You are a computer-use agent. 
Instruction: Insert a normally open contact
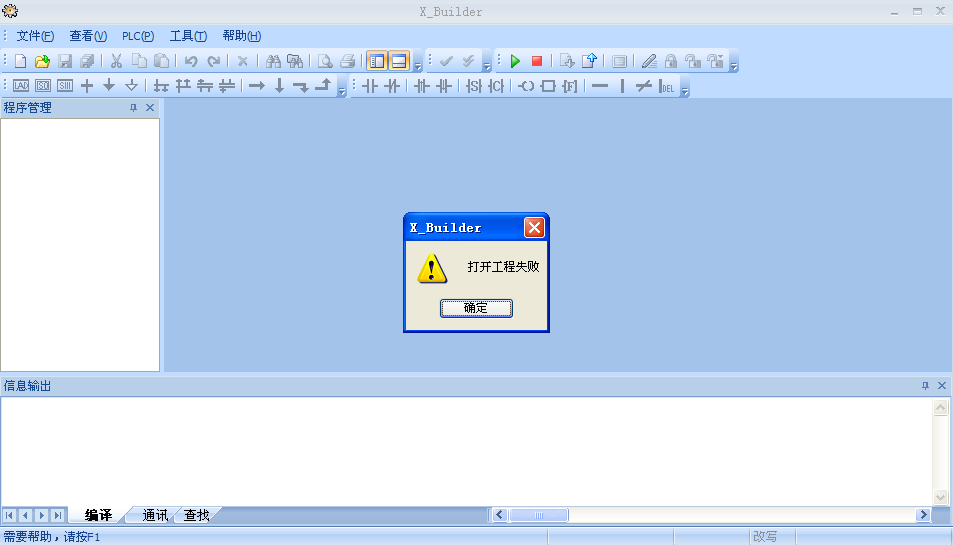pyautogui.click(x=369, y=86)
